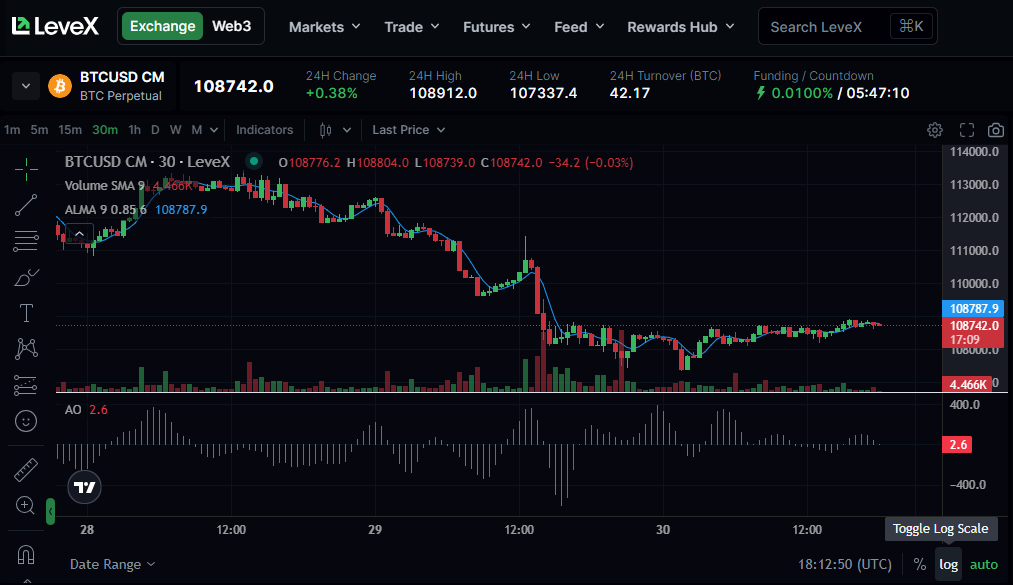
Task: Open more timeframe options chevron
Action: tap(214, 130)
